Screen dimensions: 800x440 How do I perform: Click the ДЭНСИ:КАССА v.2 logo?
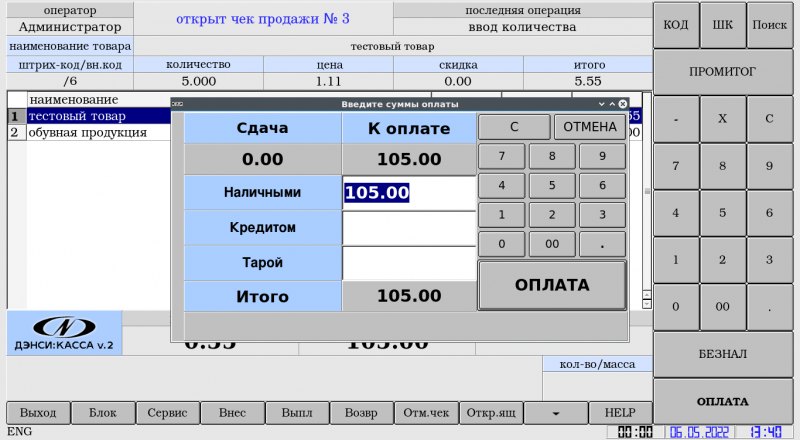64,333
